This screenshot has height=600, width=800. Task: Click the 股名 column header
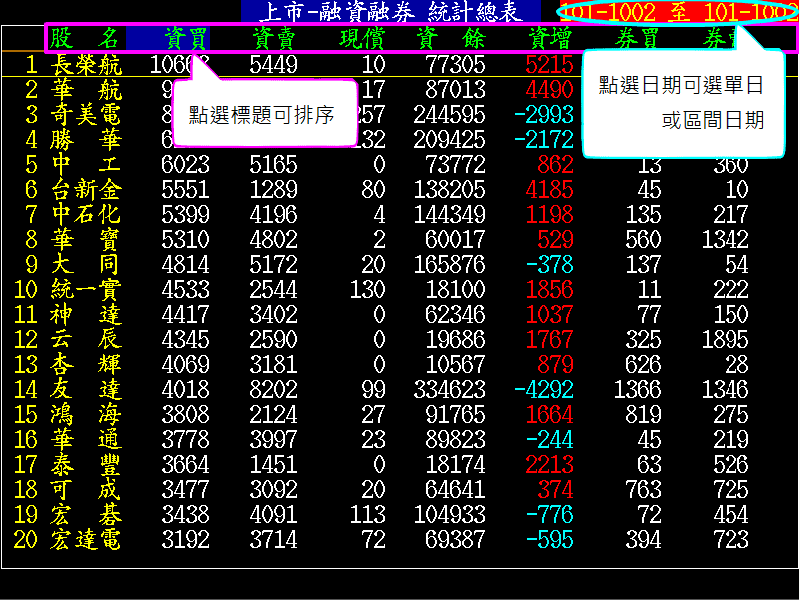(85, 39)
